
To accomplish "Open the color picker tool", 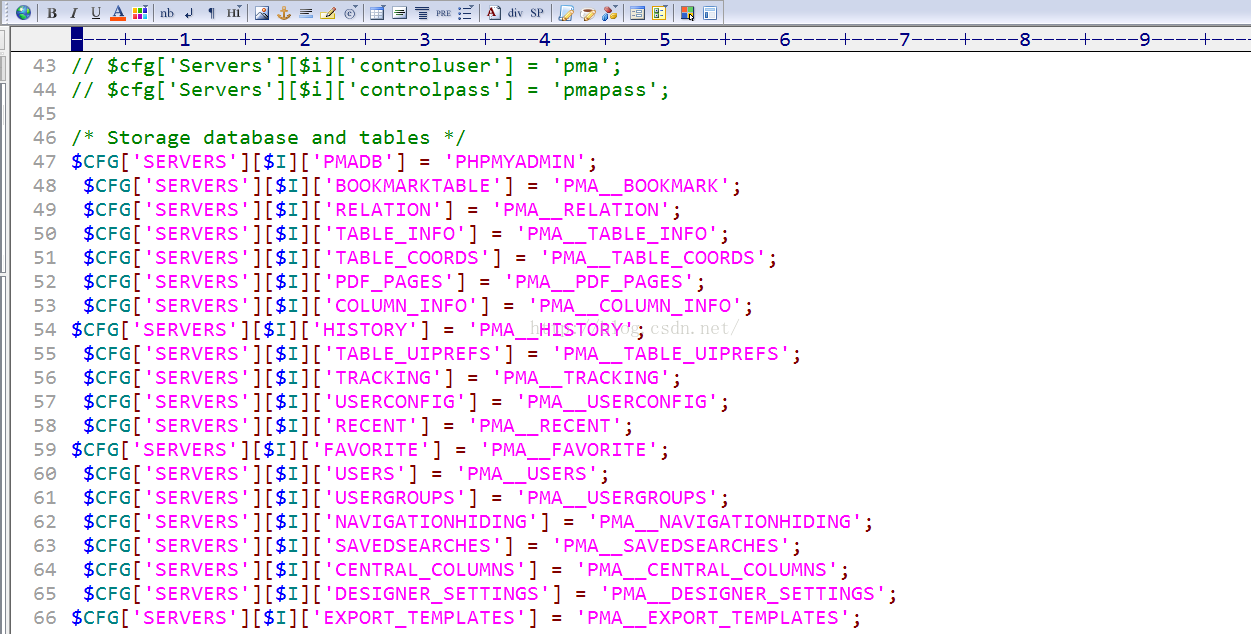I will [687, 13].
